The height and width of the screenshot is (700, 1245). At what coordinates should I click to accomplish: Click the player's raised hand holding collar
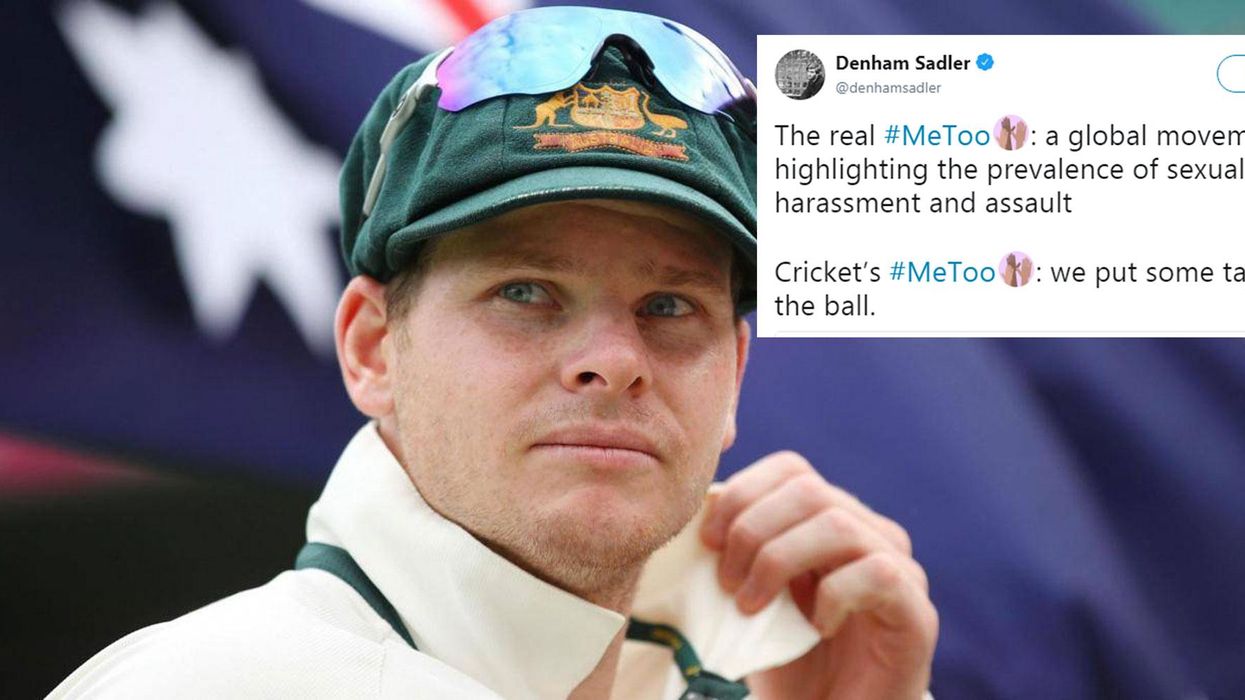[x=815, y=560]
